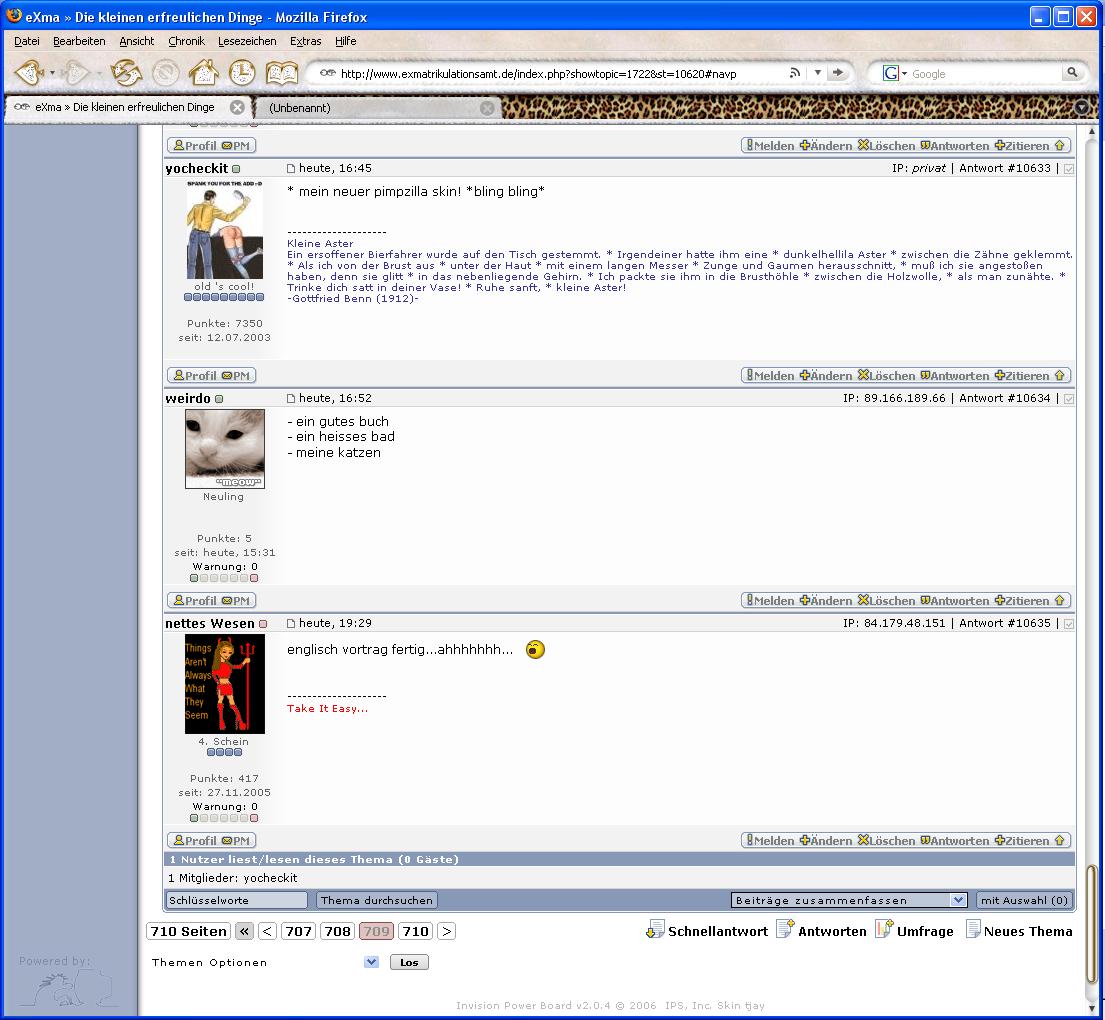Click the RSS feed icon in address bar

[795, 73]
